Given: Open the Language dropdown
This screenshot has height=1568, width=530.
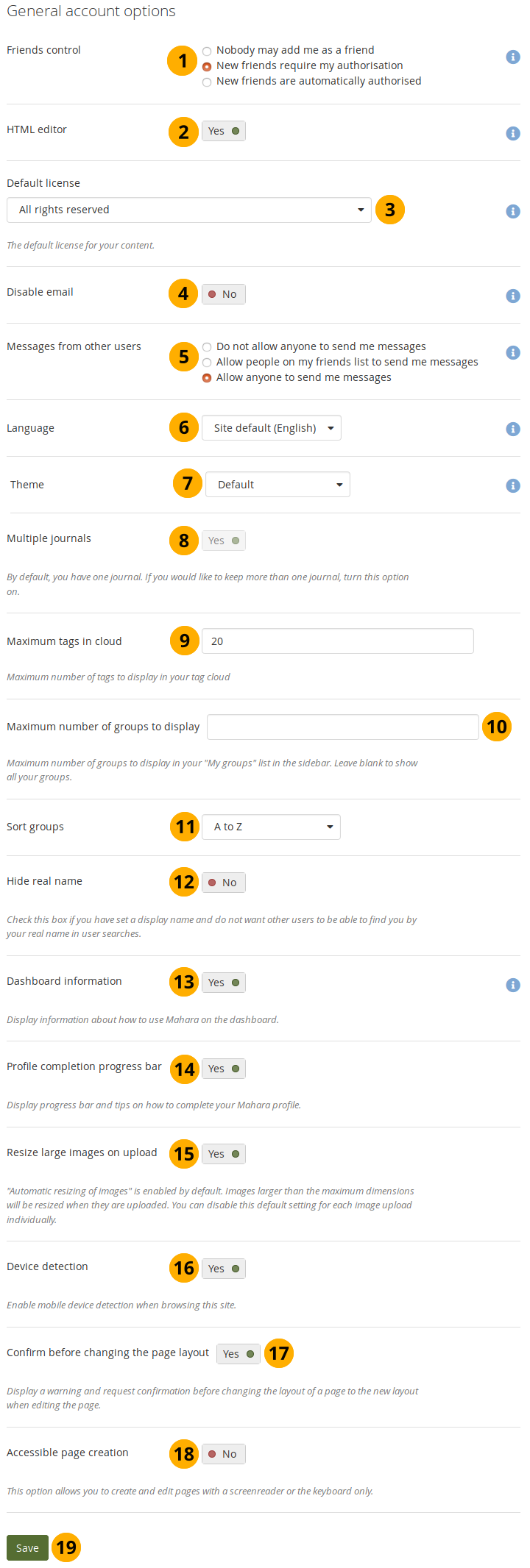Looking at the screenshot, I should (x=271, y=428).
